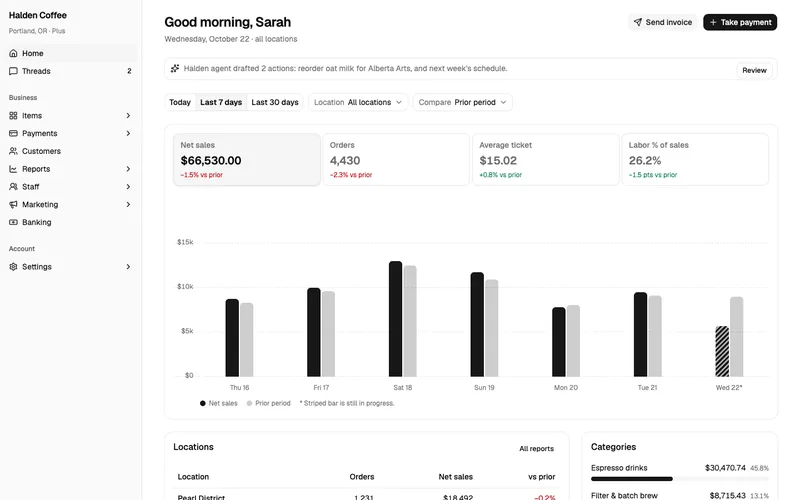Click the Threads speech bubble icon
Screen dimensions: 800x500
pos(13,71)
